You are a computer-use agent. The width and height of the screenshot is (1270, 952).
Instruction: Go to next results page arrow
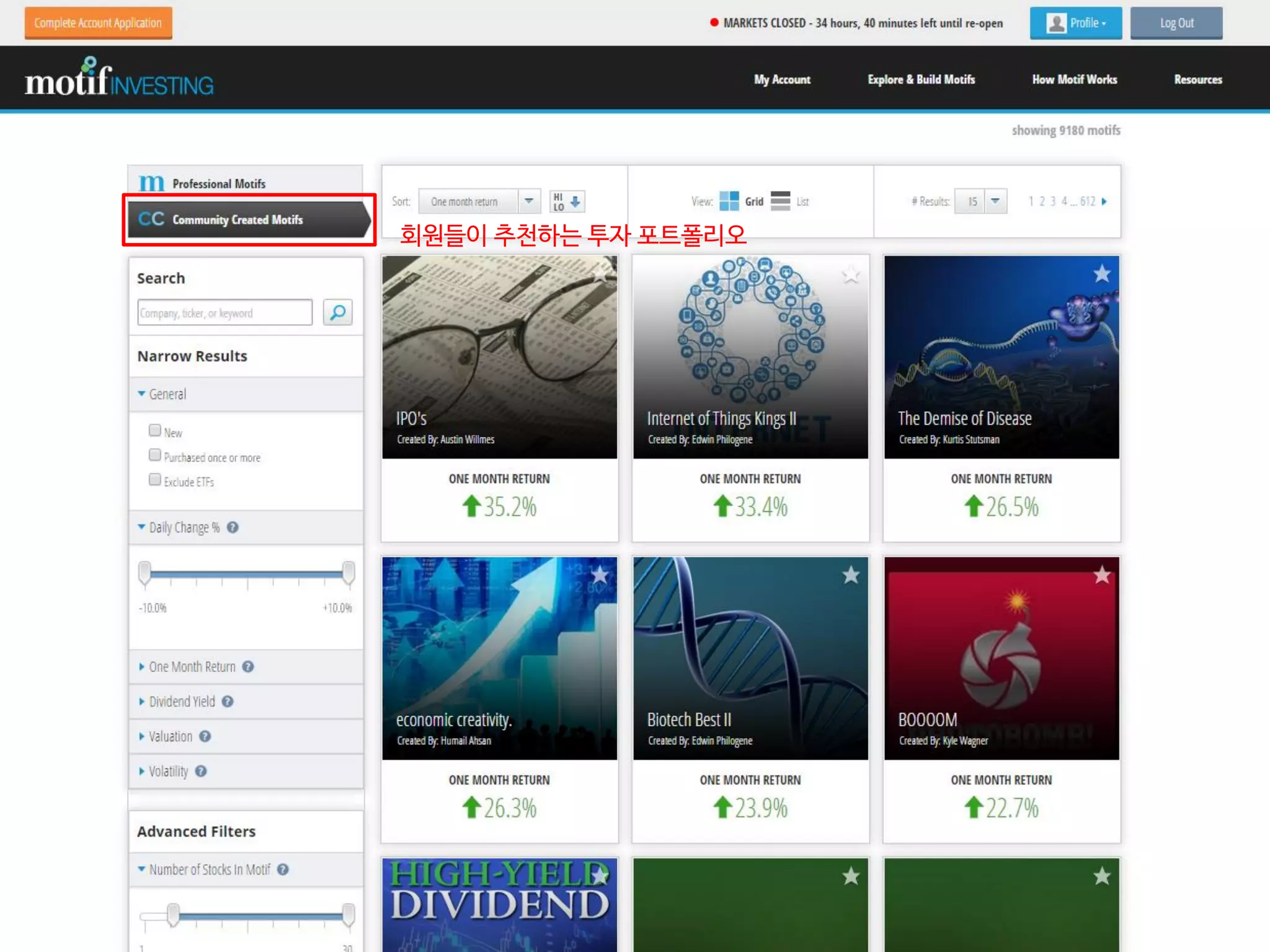pos(1104,201)
